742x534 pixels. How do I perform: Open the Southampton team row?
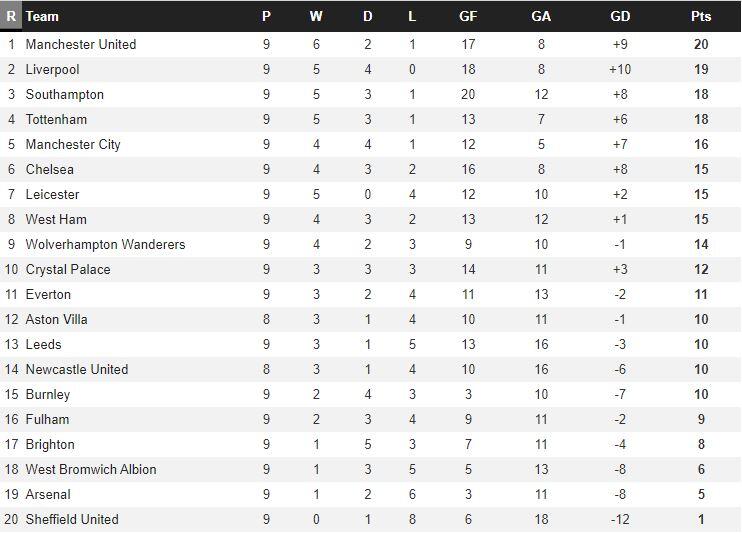[x=65, y=94]
